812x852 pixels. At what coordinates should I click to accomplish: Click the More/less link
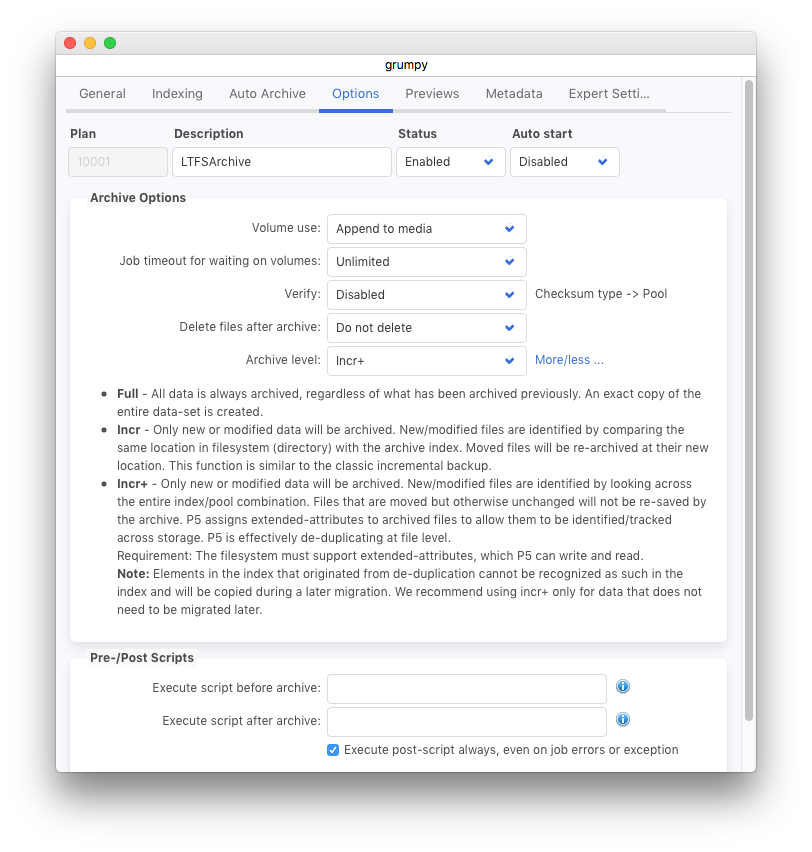pos(569,360)
